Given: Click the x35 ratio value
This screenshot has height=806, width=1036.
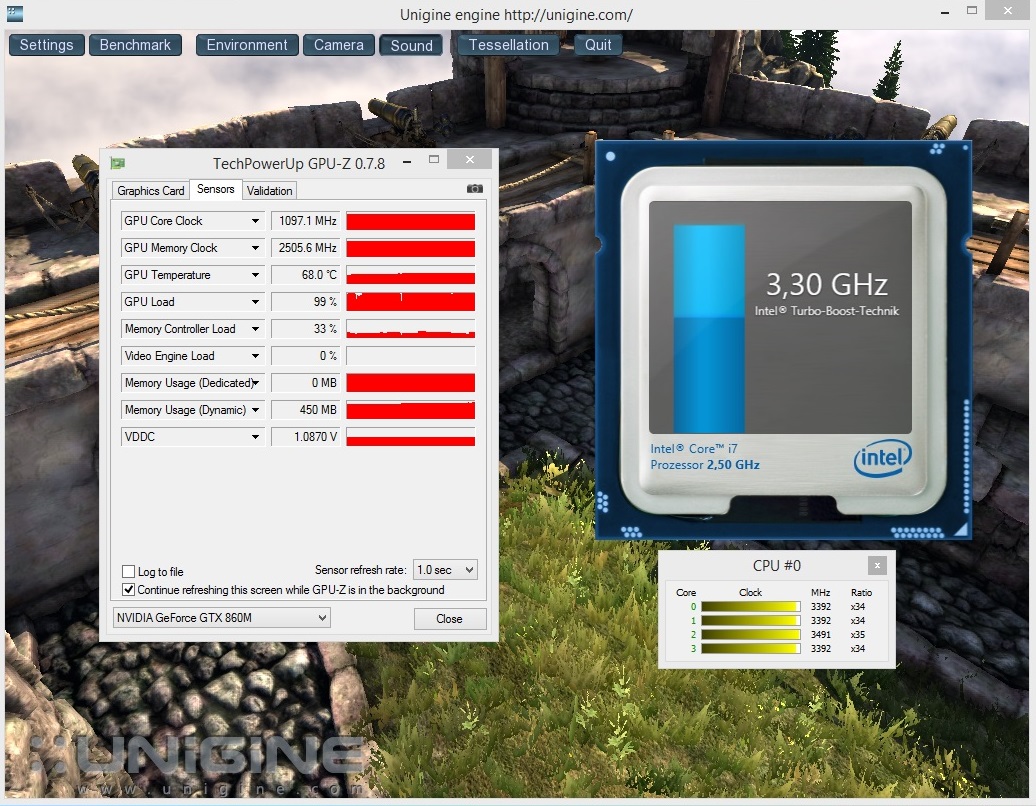Looking at the screenshot, I should click(858, 634).
